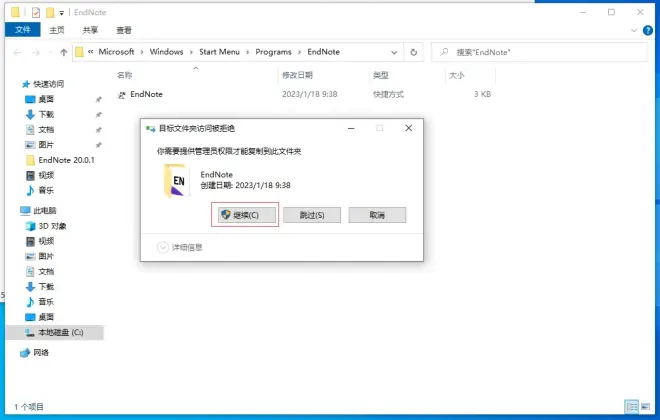Open Downloads (下载) under This PC
The image size is (660, 420).
(x=45, y=287)
